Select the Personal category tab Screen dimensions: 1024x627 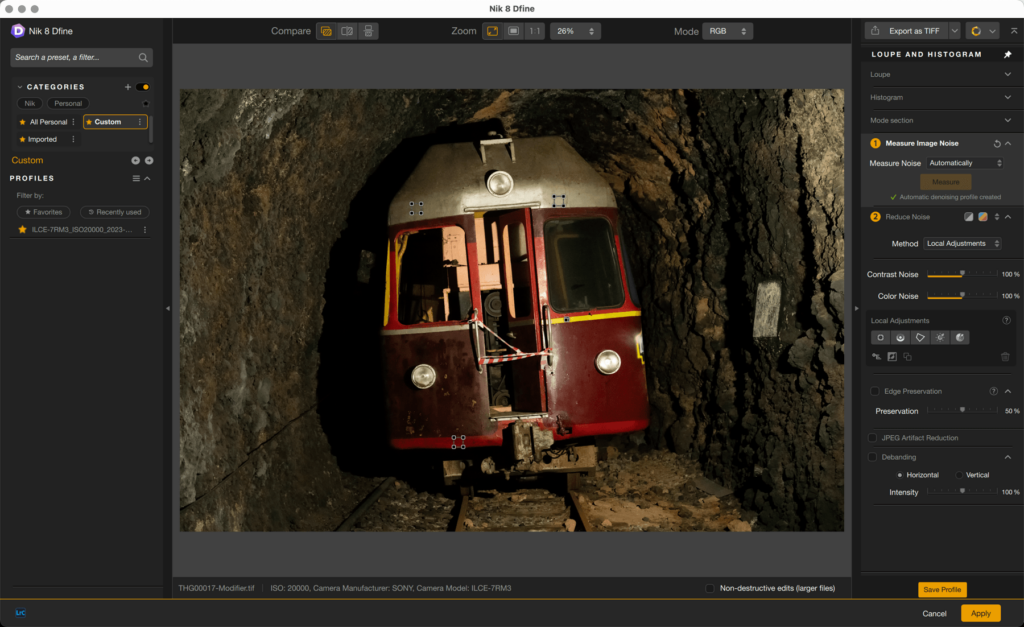coord(68,104)
